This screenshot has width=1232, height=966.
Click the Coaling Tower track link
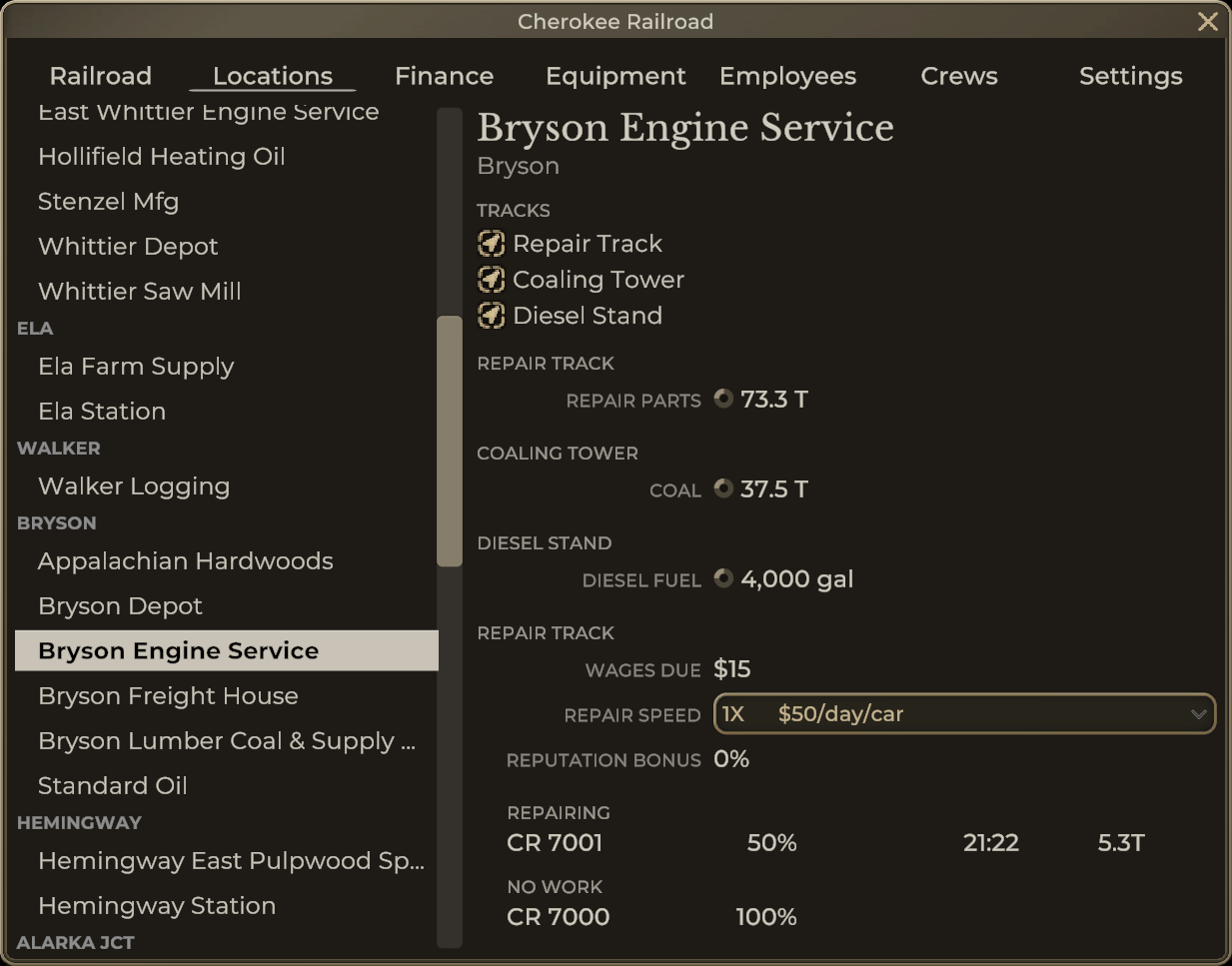(599, 280)
